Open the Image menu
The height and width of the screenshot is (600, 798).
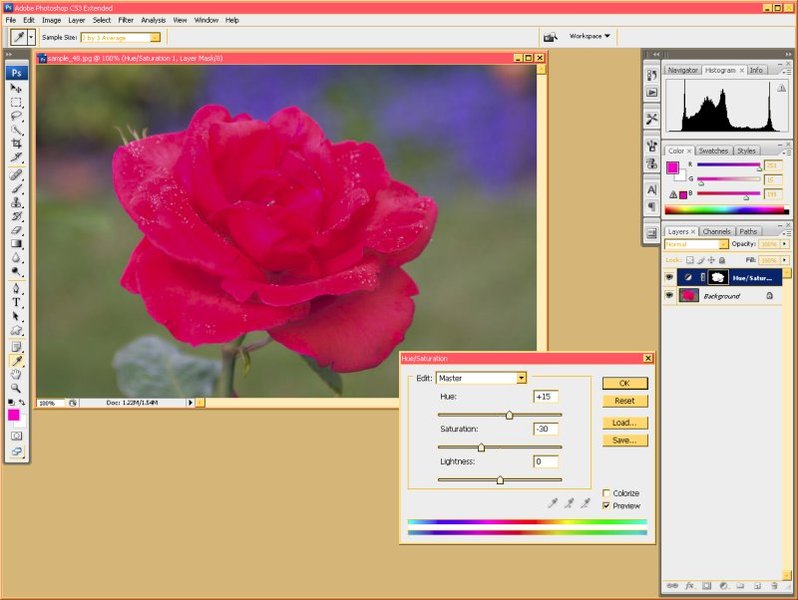[x=51, y=20]
